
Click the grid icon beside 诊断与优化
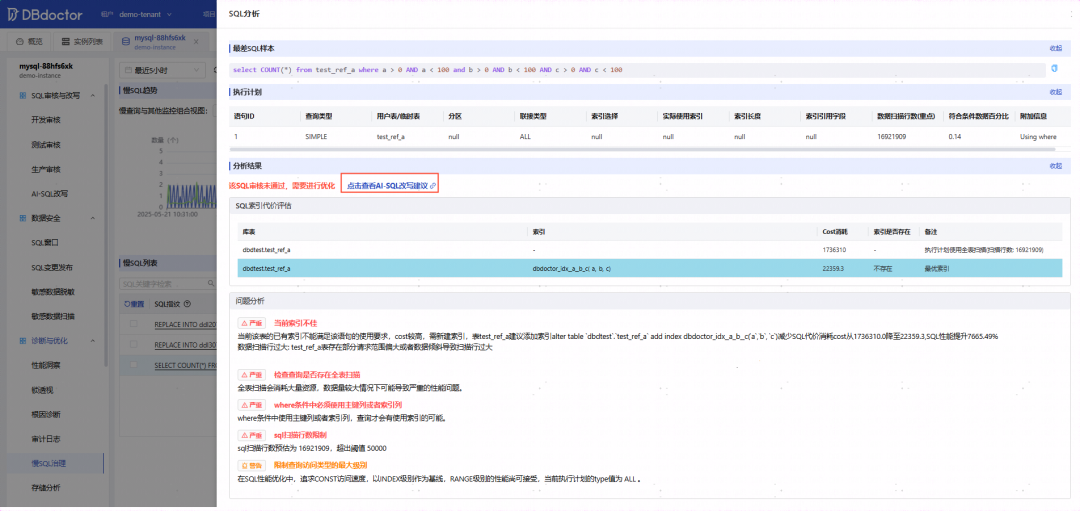(23, 340)
